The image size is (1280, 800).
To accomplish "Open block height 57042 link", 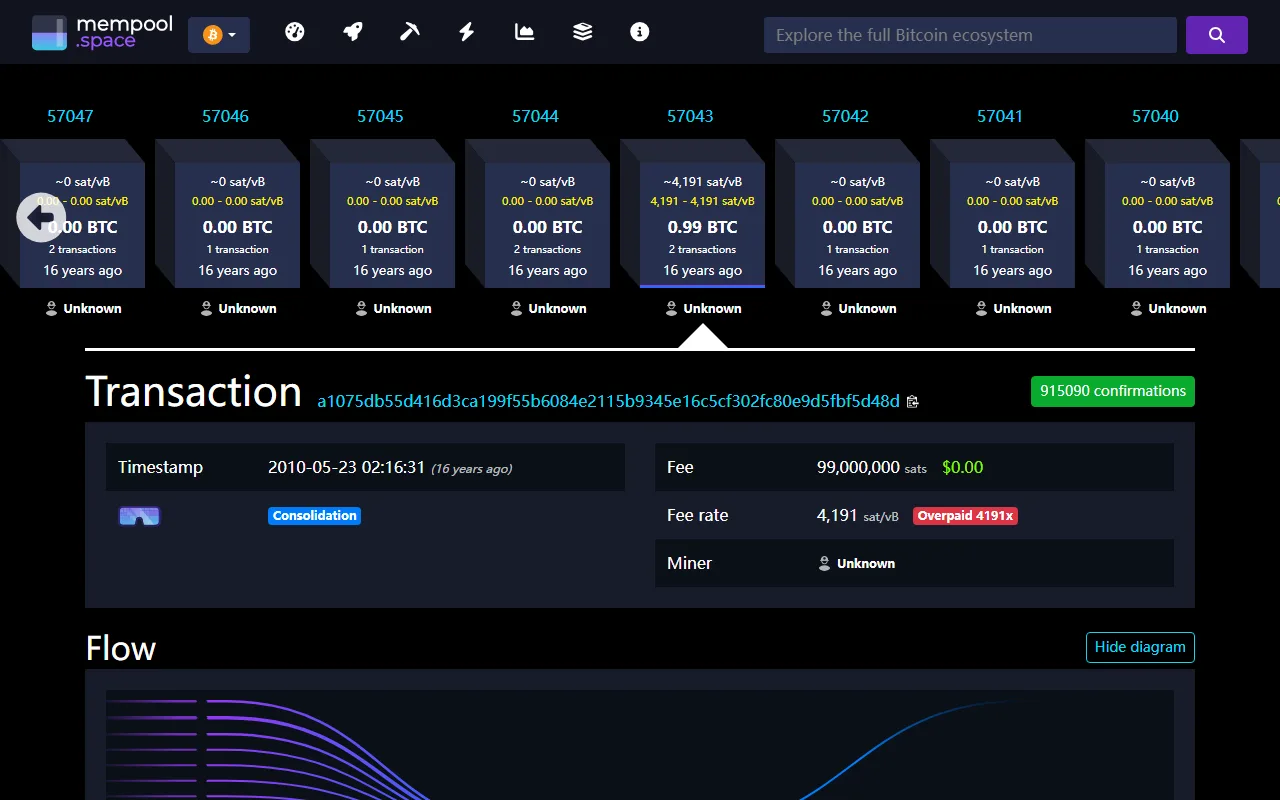I will (x=845, y=116).
